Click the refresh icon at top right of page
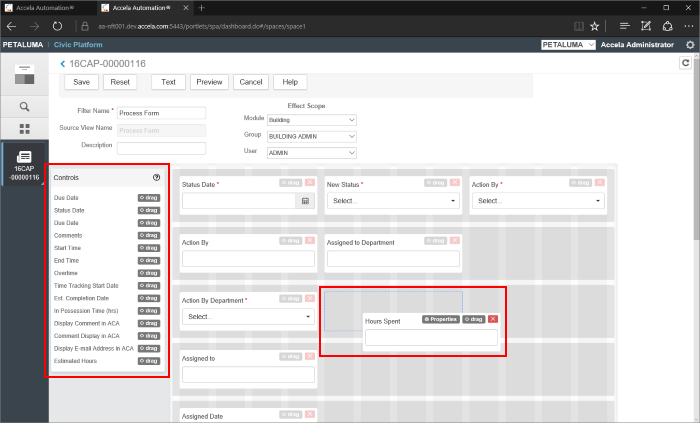The image size is (700, 423). point(685,62)
